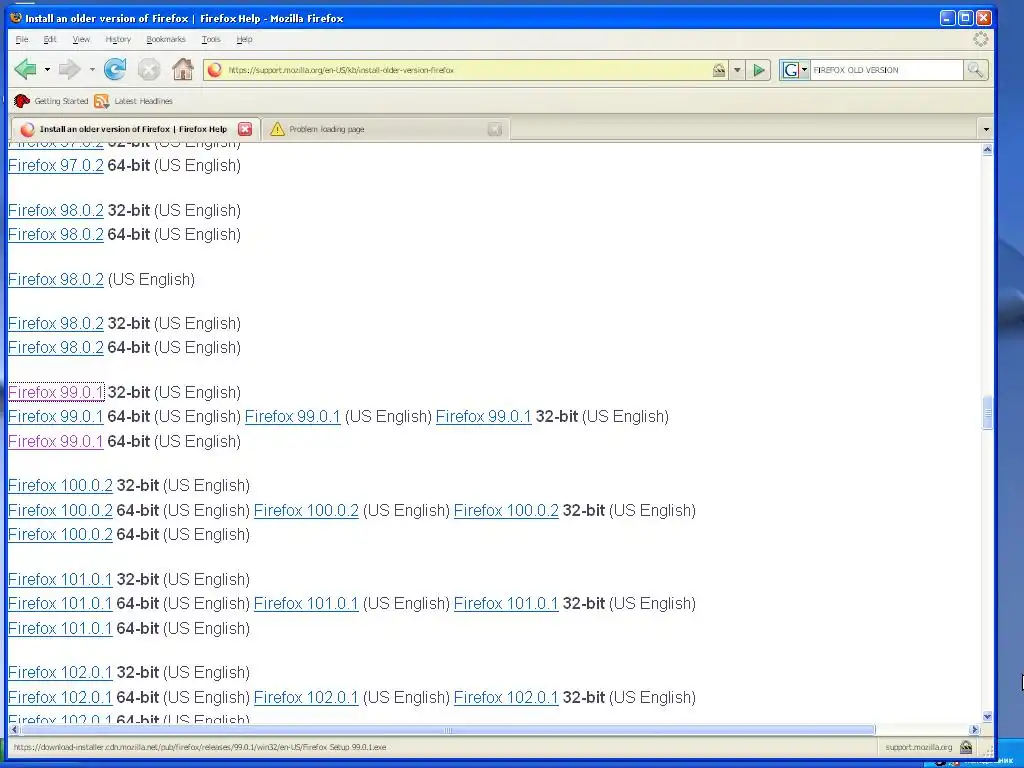
Task: Expand the address bar history dropdown
Action: click(737, 70)
